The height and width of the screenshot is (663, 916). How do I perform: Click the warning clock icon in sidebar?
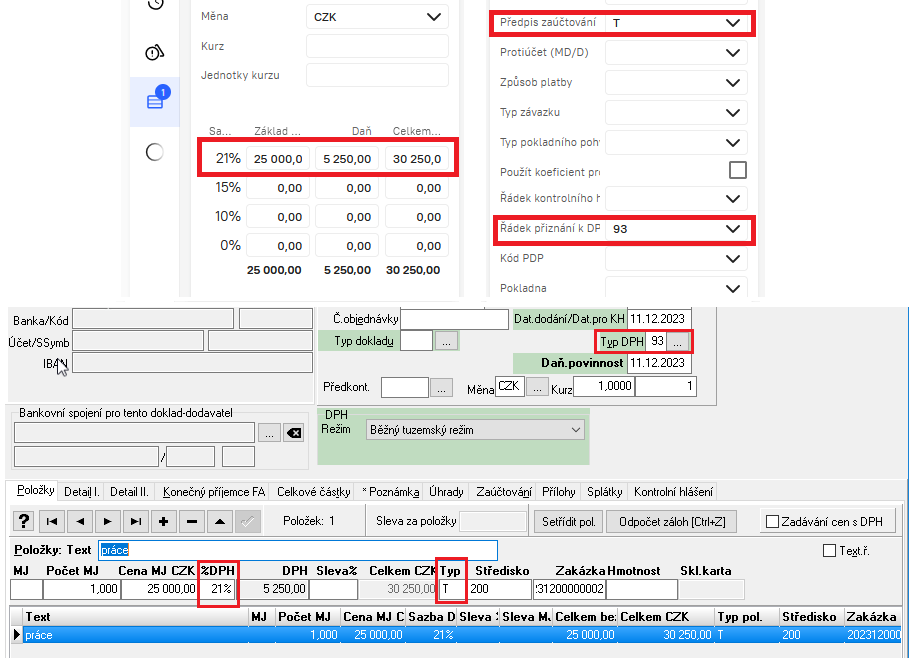click(x=155, y=53)
